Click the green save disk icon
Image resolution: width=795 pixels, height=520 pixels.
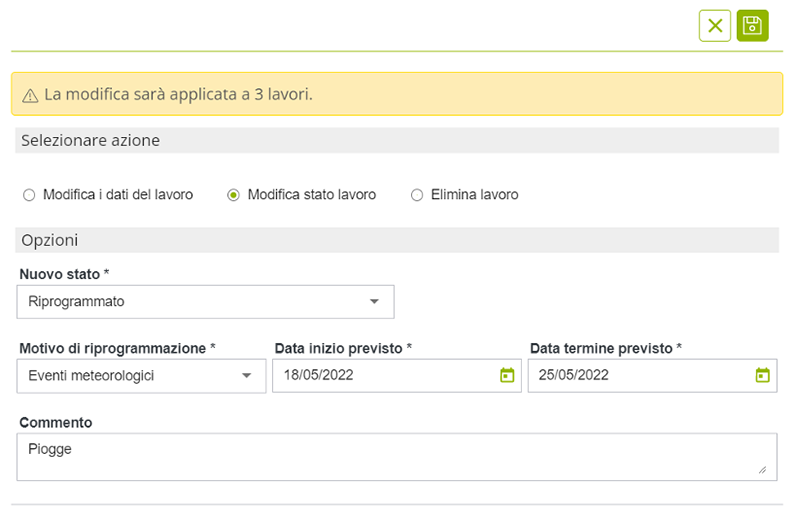point(752,26)
